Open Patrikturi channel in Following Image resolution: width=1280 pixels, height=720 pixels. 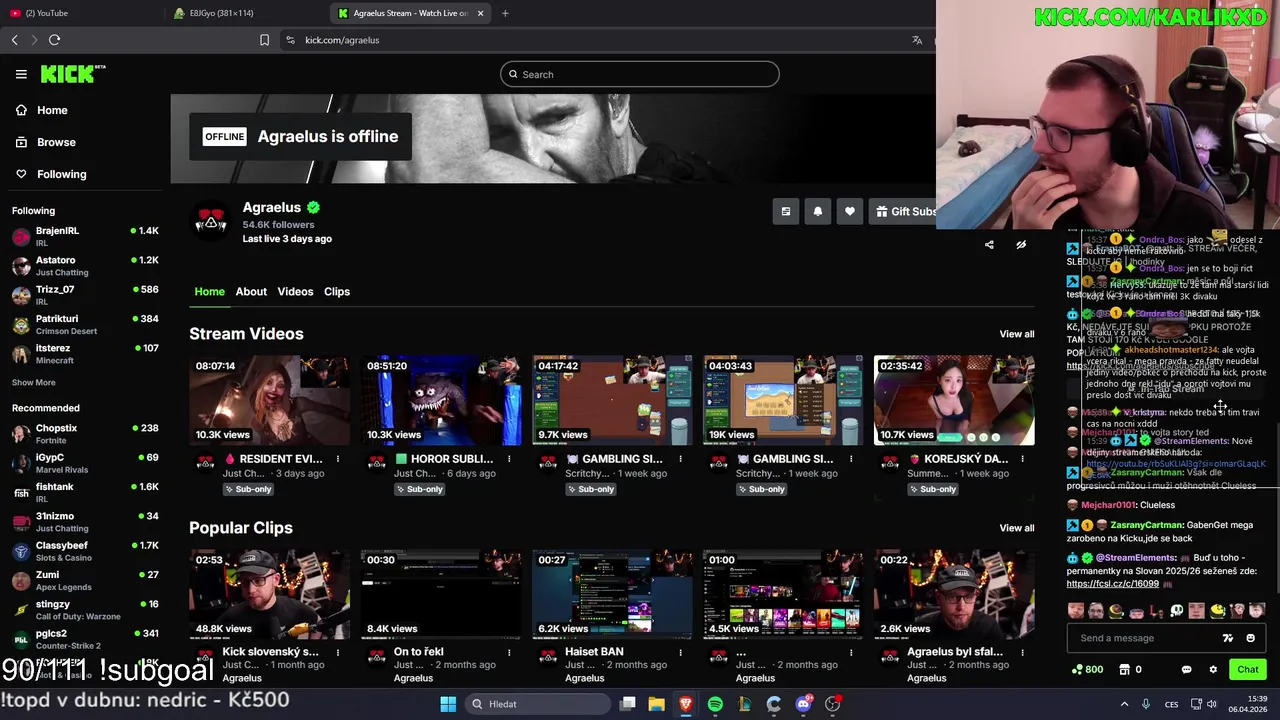pos(85,325)
